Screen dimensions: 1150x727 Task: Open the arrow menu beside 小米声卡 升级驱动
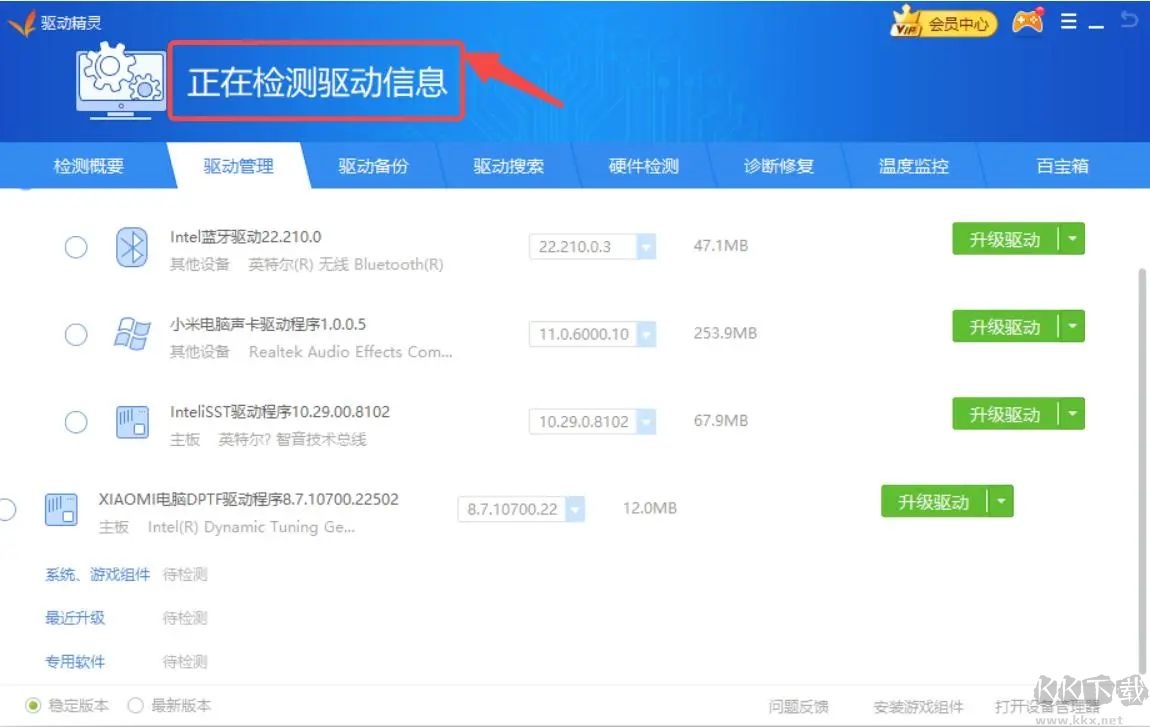click(x=1072, y=326)
